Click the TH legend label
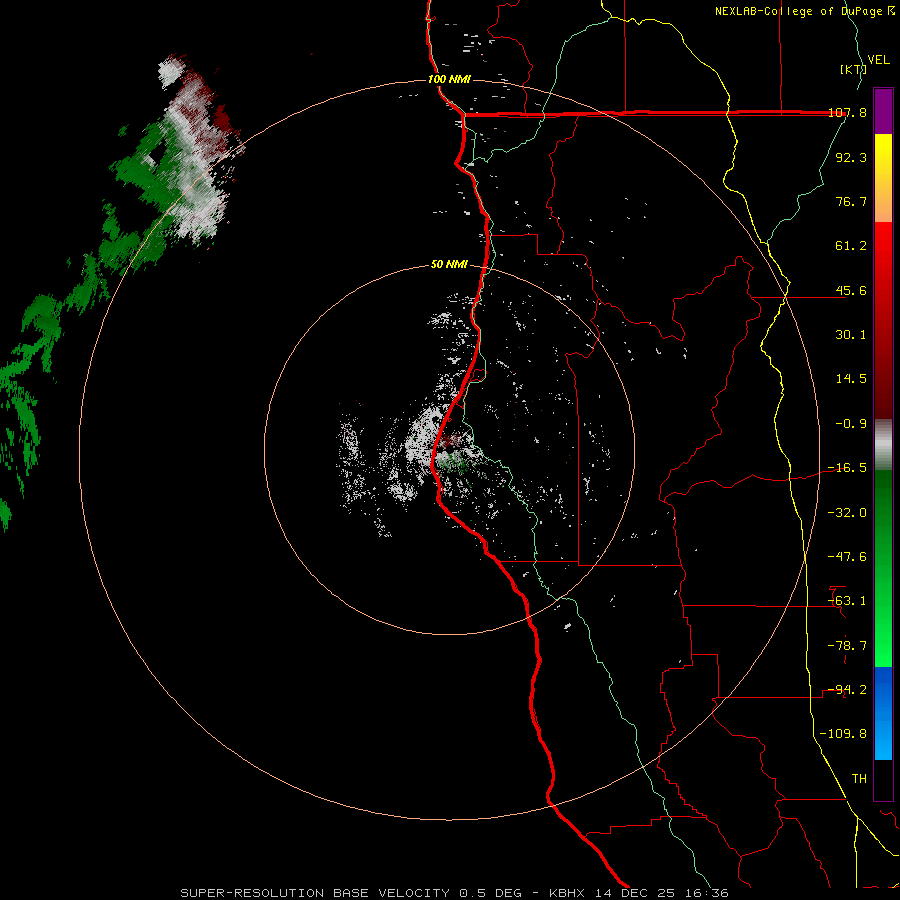The height and width of the screenshot is (900, 900). pyautogui.click(x=859, y=779)
